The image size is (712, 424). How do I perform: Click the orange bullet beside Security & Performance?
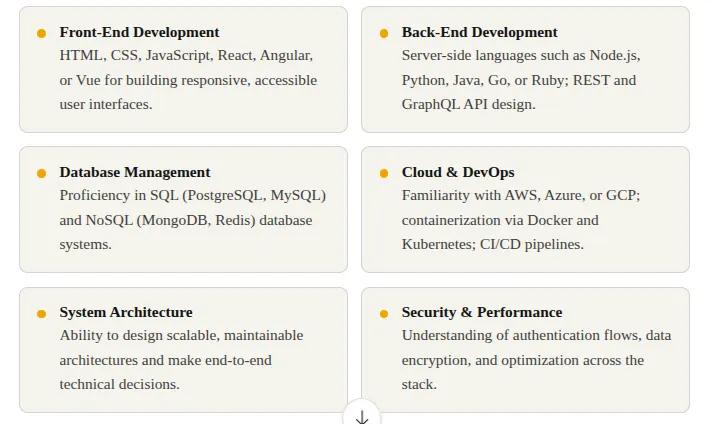point(384,313)
